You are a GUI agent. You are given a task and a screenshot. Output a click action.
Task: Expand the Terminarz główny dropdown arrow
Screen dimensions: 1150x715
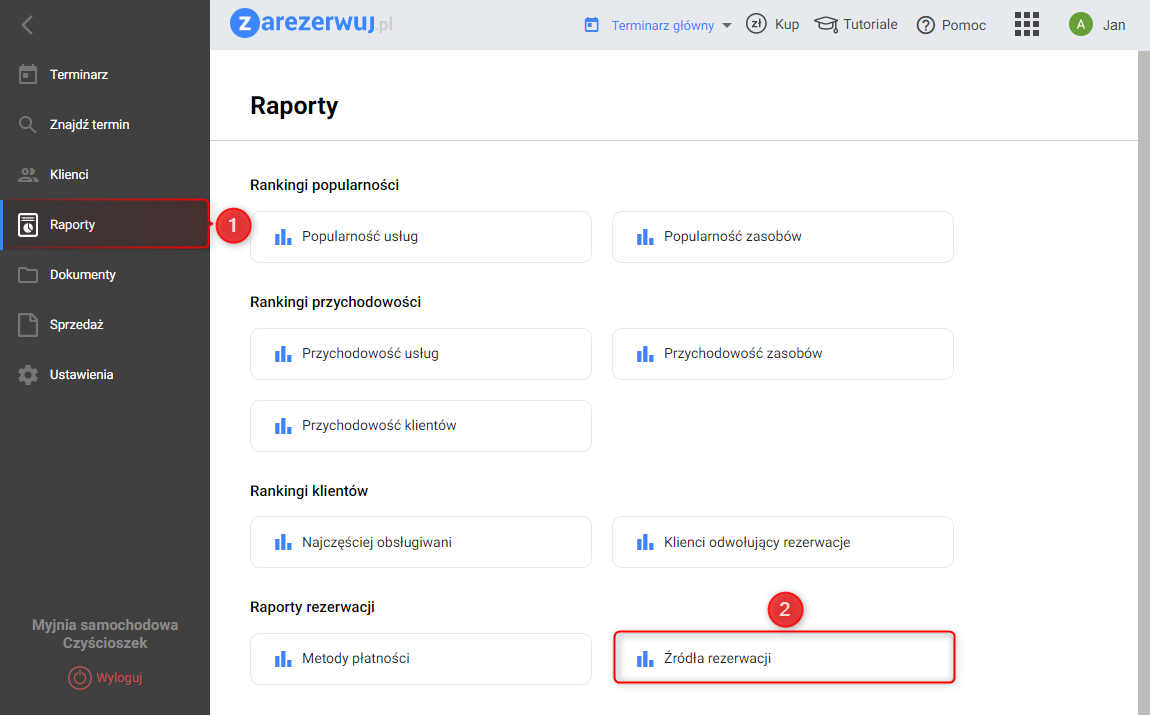[727, 26]
